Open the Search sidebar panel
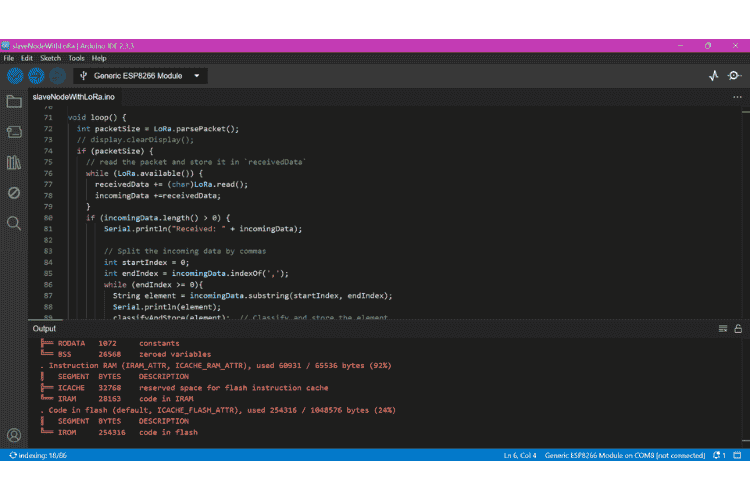 (x=14, y=223)
